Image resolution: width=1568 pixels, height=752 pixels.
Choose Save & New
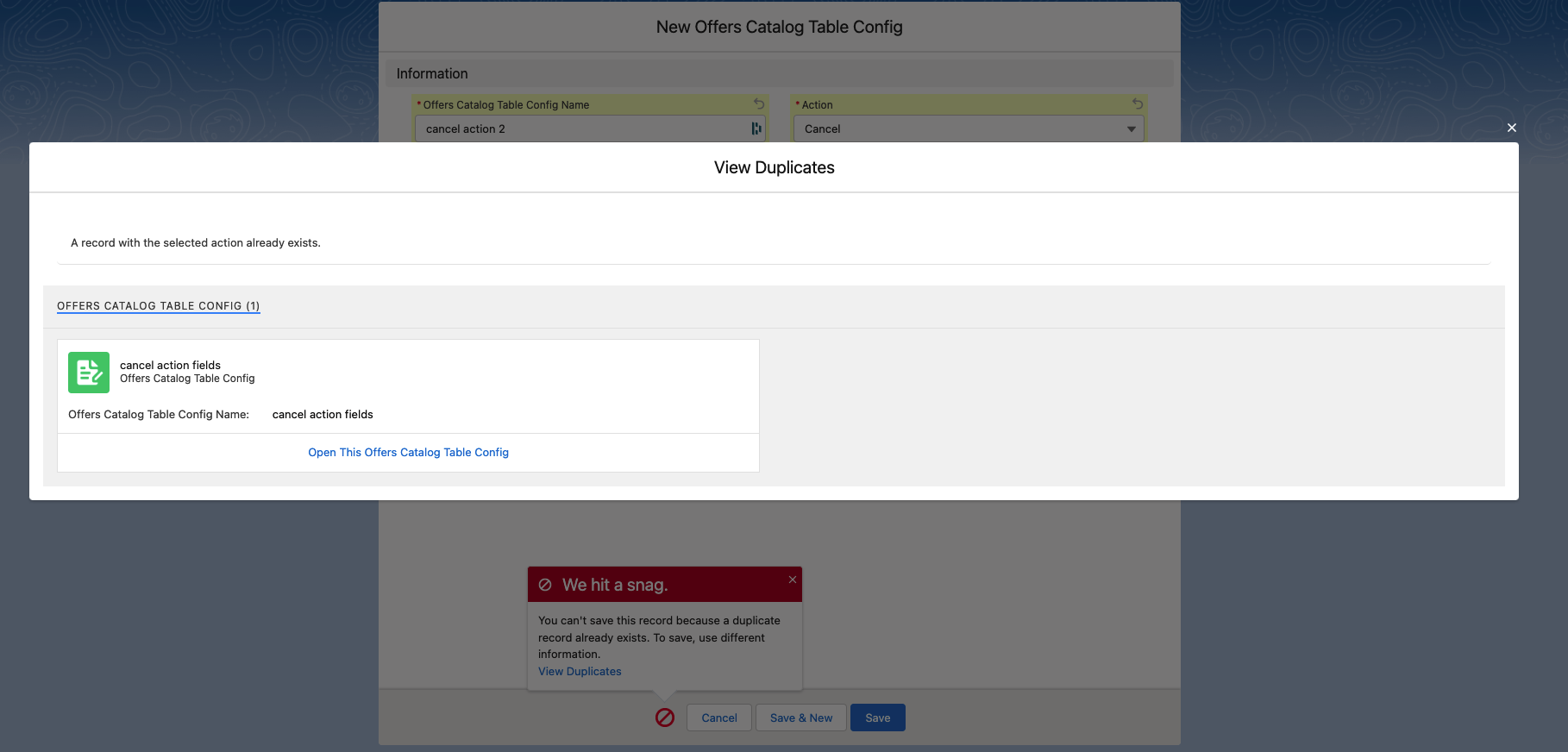pyautogui.click(x=800, y=718)
